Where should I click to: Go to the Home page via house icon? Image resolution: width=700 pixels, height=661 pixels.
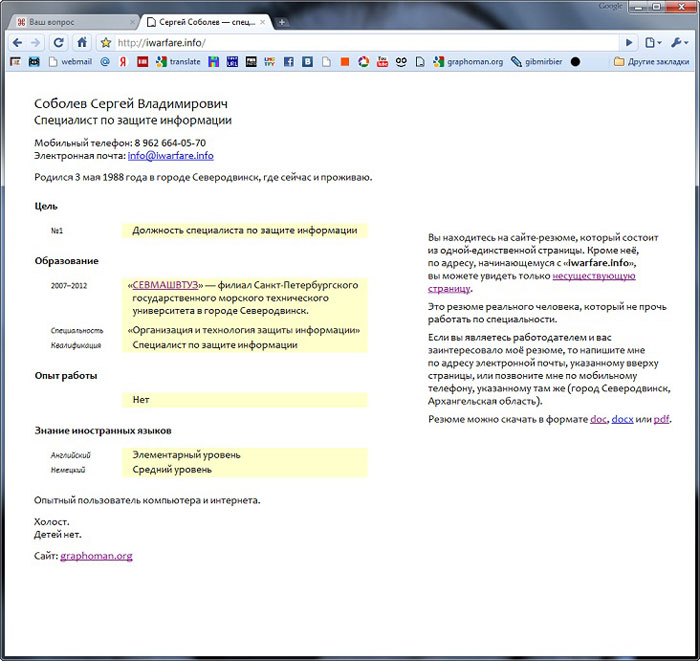pyautogui.click(x=82, y=43)
